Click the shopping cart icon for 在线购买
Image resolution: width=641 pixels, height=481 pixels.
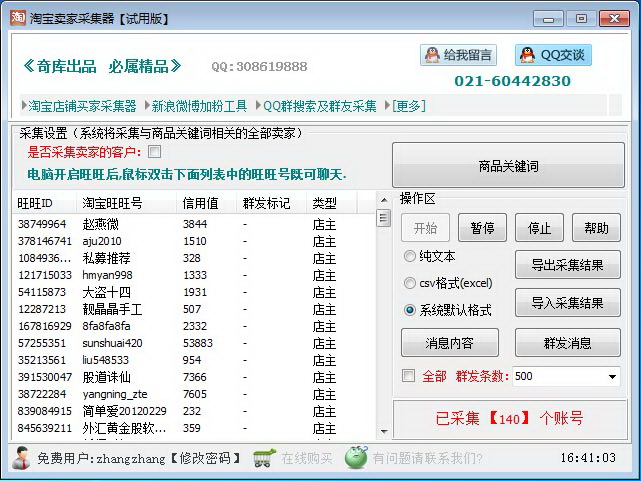264,458
